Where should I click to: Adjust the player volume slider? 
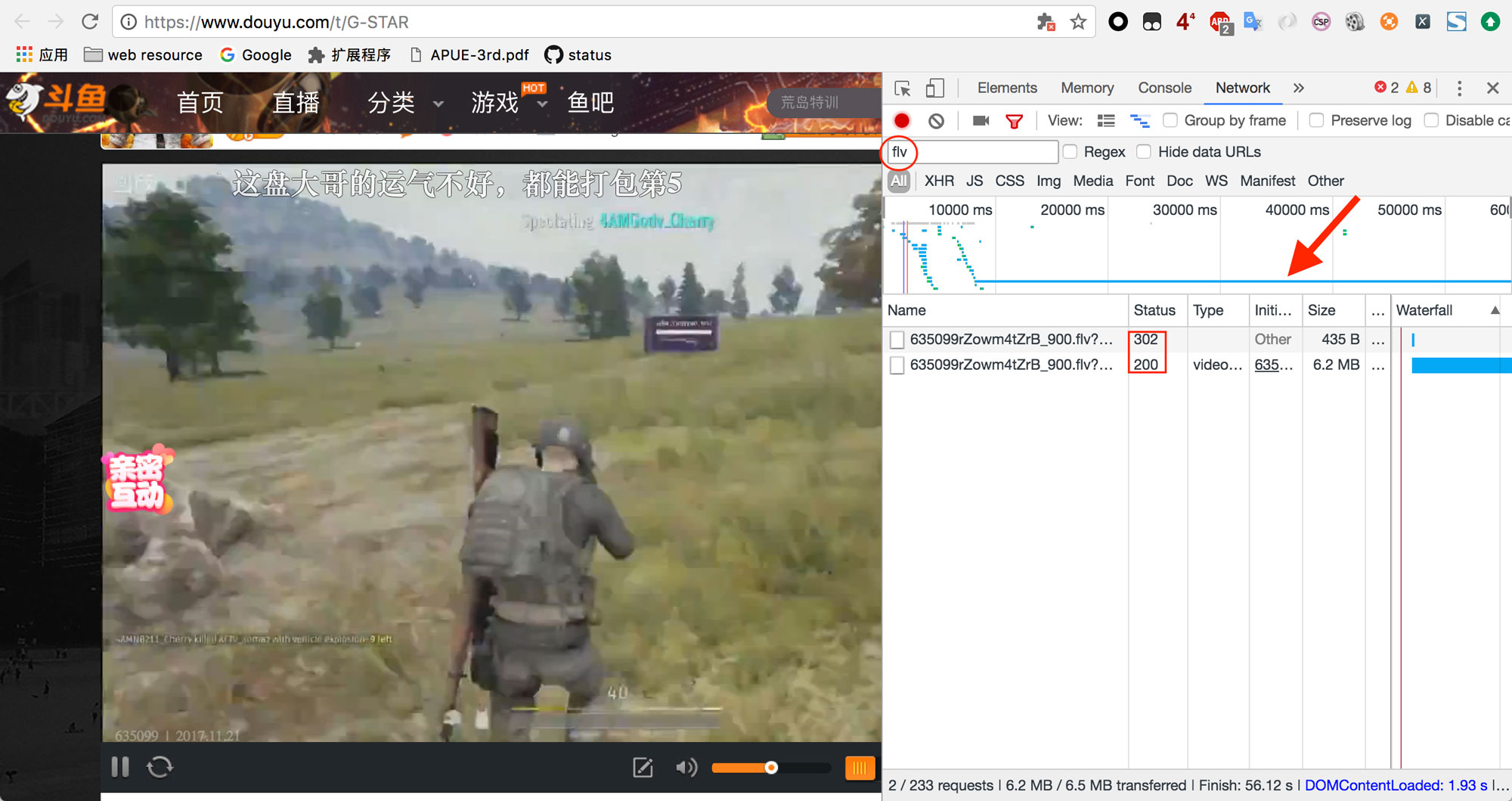[771, 768]
